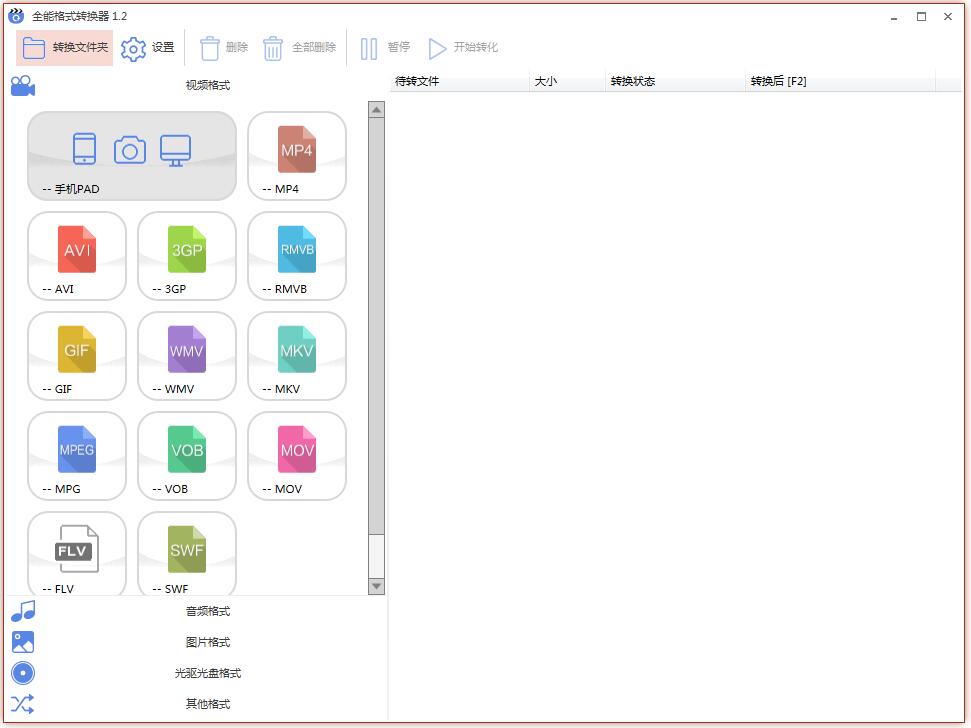Image resolution: width=971 pixels, height=728 pixels.
Task: Pick the MKV format icon
Action: click(x=297, y=355)
